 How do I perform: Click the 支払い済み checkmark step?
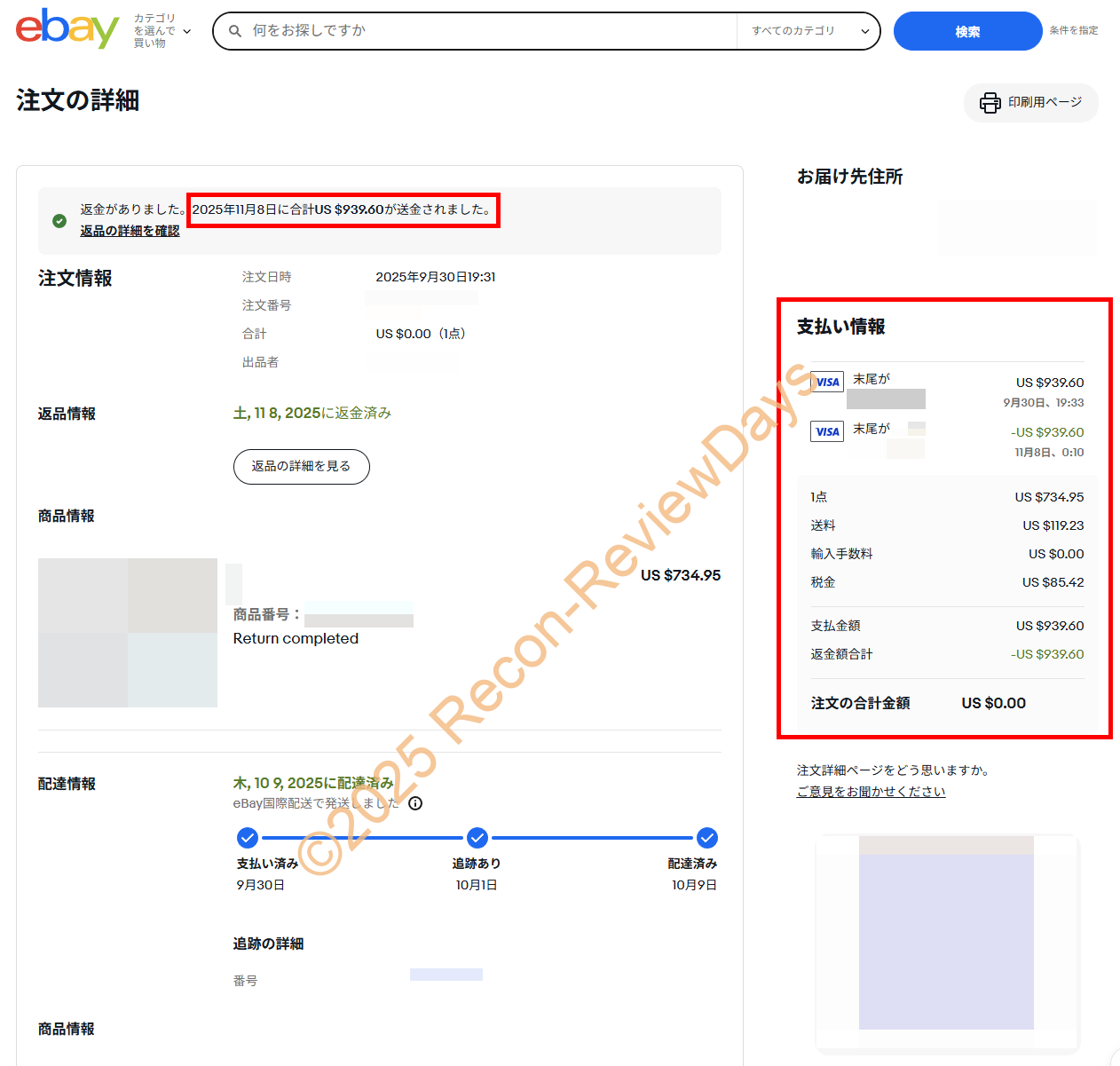click(248, 838)
